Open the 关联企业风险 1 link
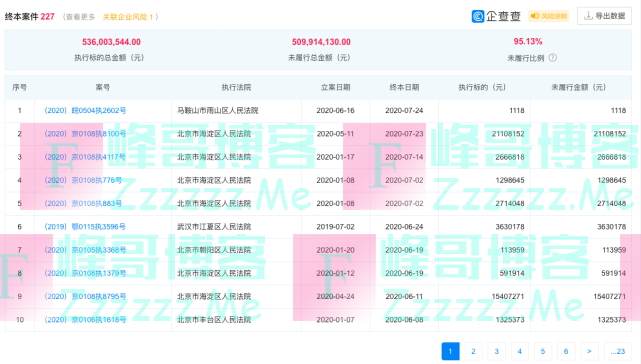Image resolution: width=641 pixels, height=364 pixels. [x=128, y=17]
